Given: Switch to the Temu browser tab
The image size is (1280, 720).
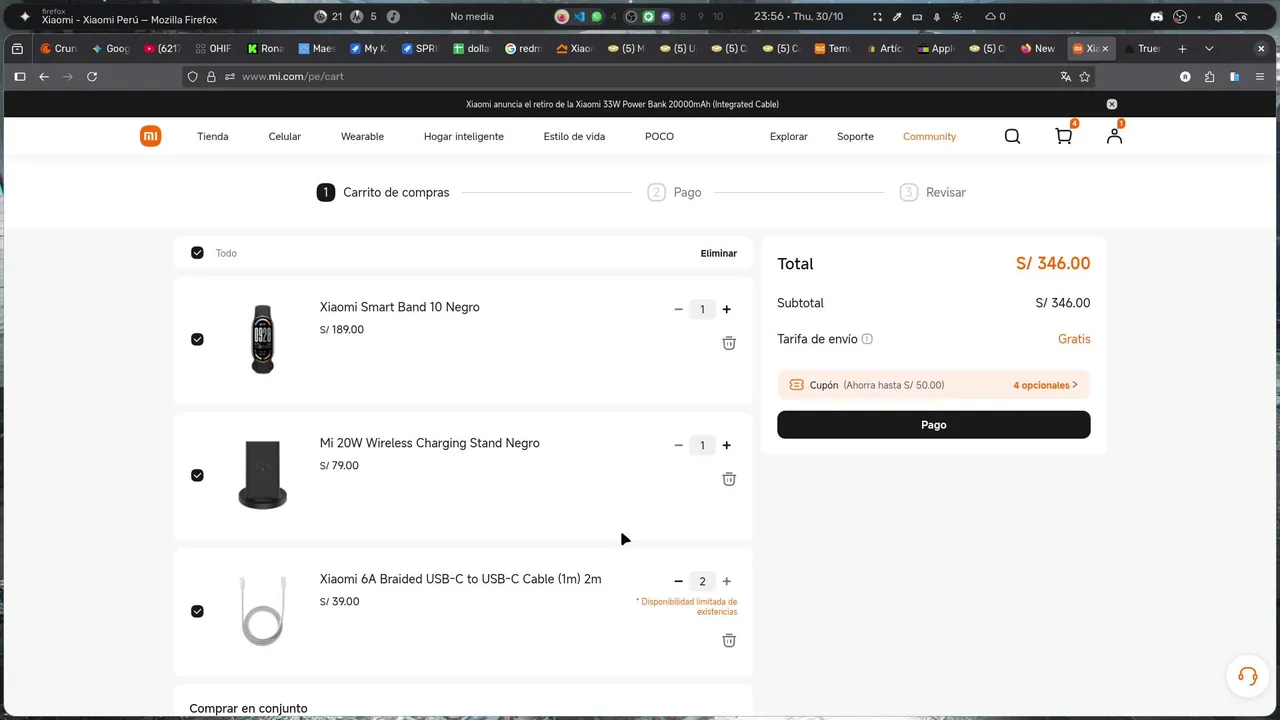Looking at the screenshot, I should coord(832,48).
